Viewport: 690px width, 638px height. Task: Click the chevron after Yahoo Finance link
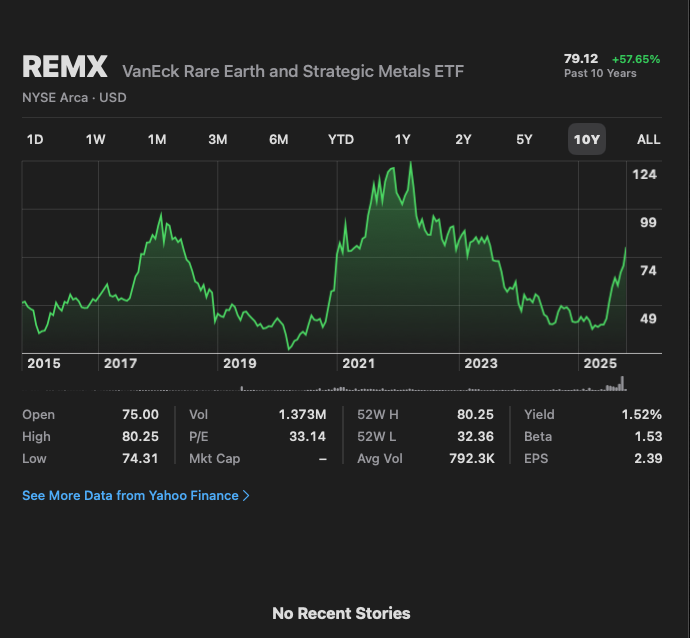[246, 496]
